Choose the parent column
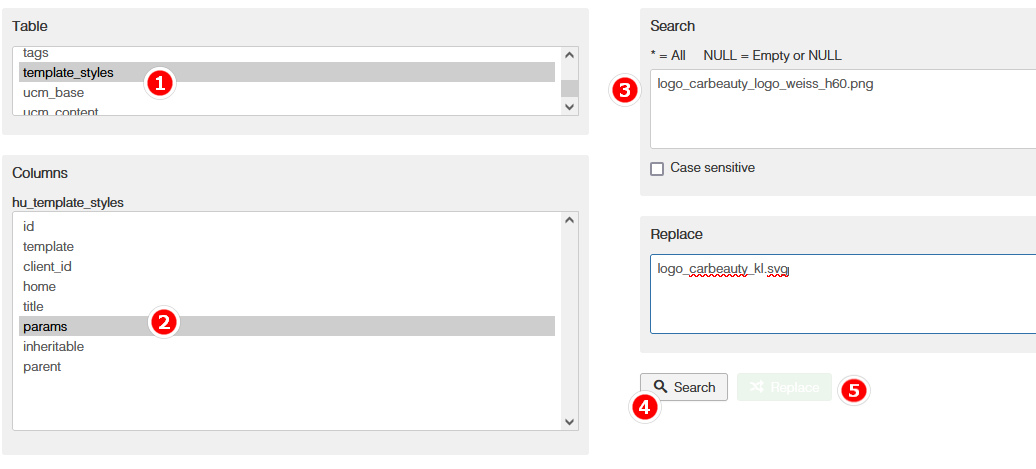 [42, 366]
